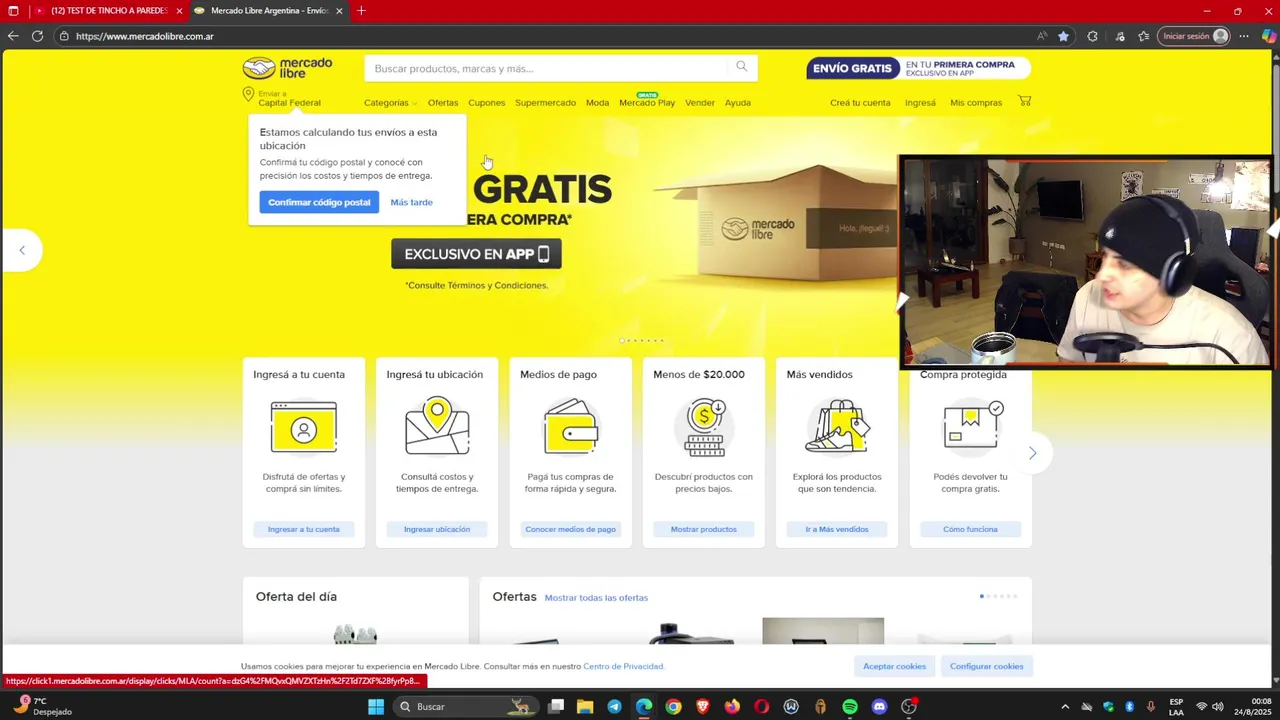Screen dimensions: 1280x720
Task: Click Confirmar código postal button
Action: click(x=319, y=202)
